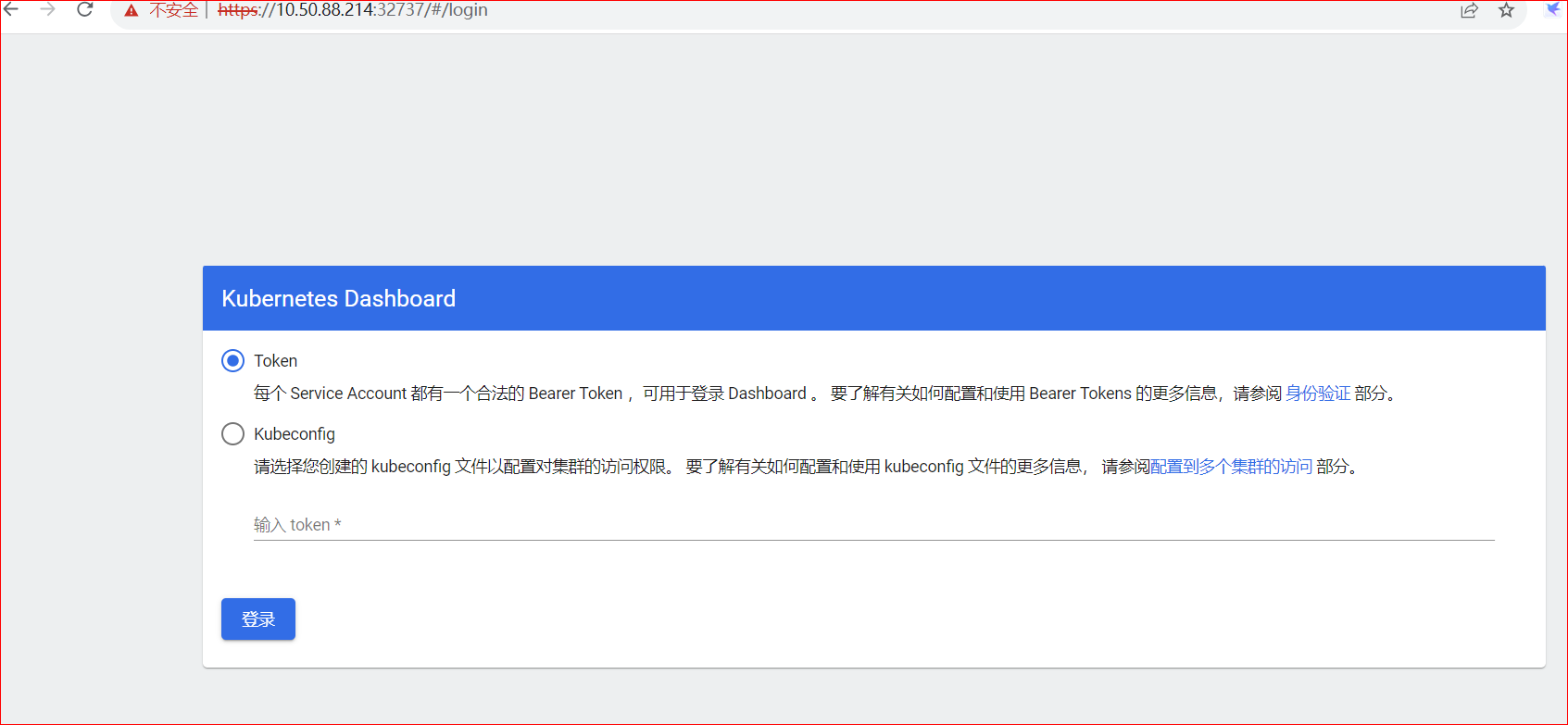Click the 不安全 security label
Viewport: 1568px width, 725px height.
click(x=174, y=10)
